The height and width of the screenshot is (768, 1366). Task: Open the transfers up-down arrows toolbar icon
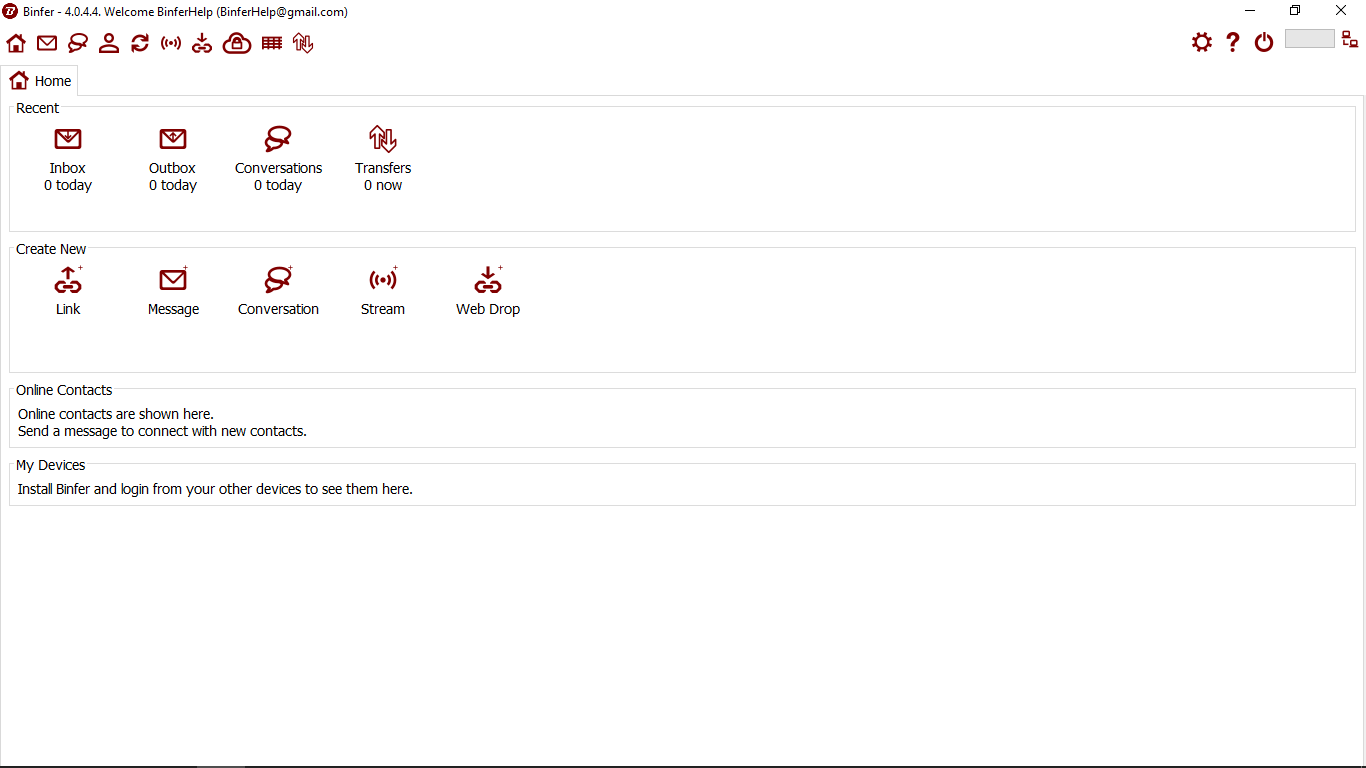[x=303, y=43]
